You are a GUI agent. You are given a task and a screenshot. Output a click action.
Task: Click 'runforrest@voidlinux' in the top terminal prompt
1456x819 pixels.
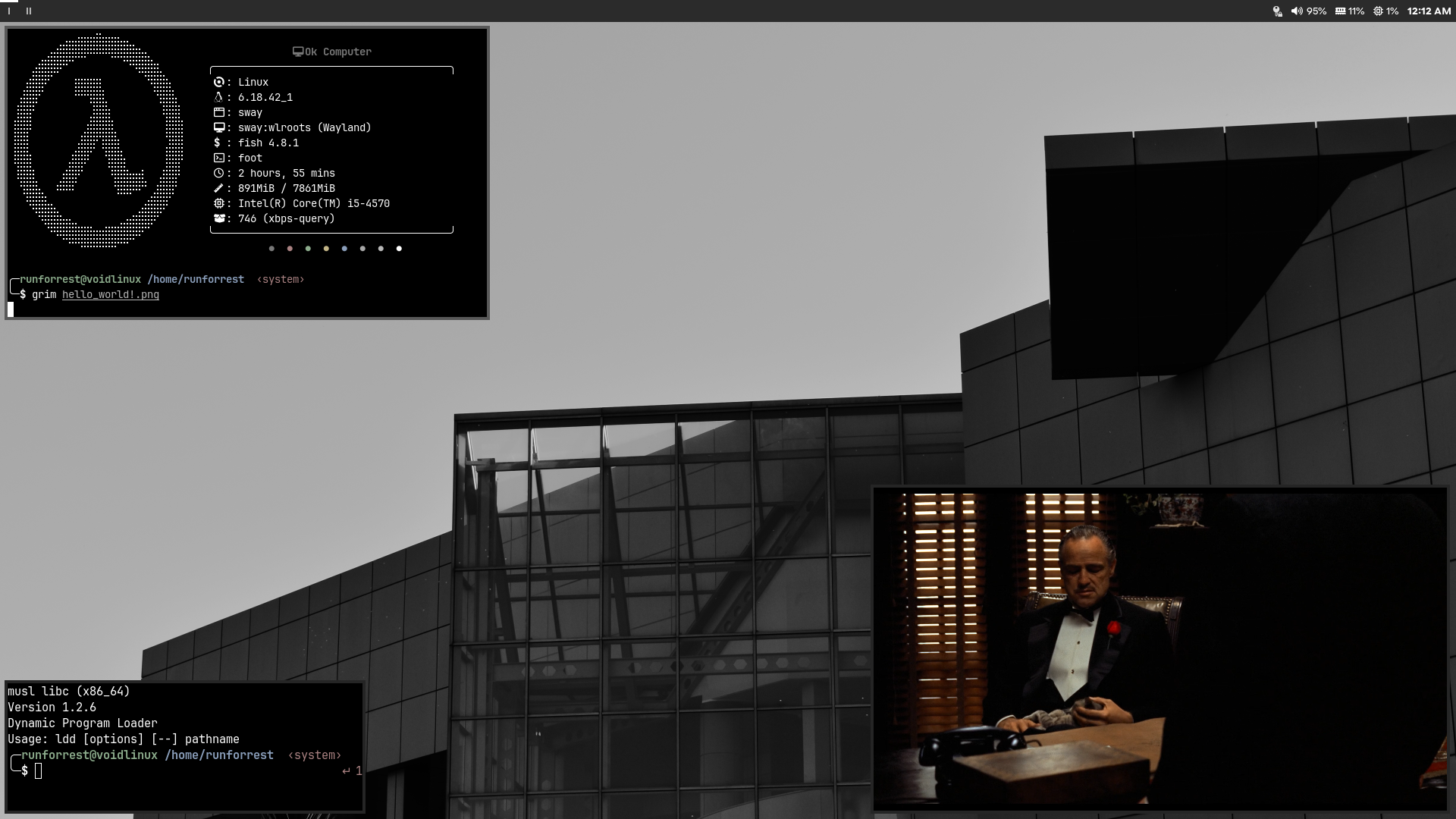click(80, 279)
